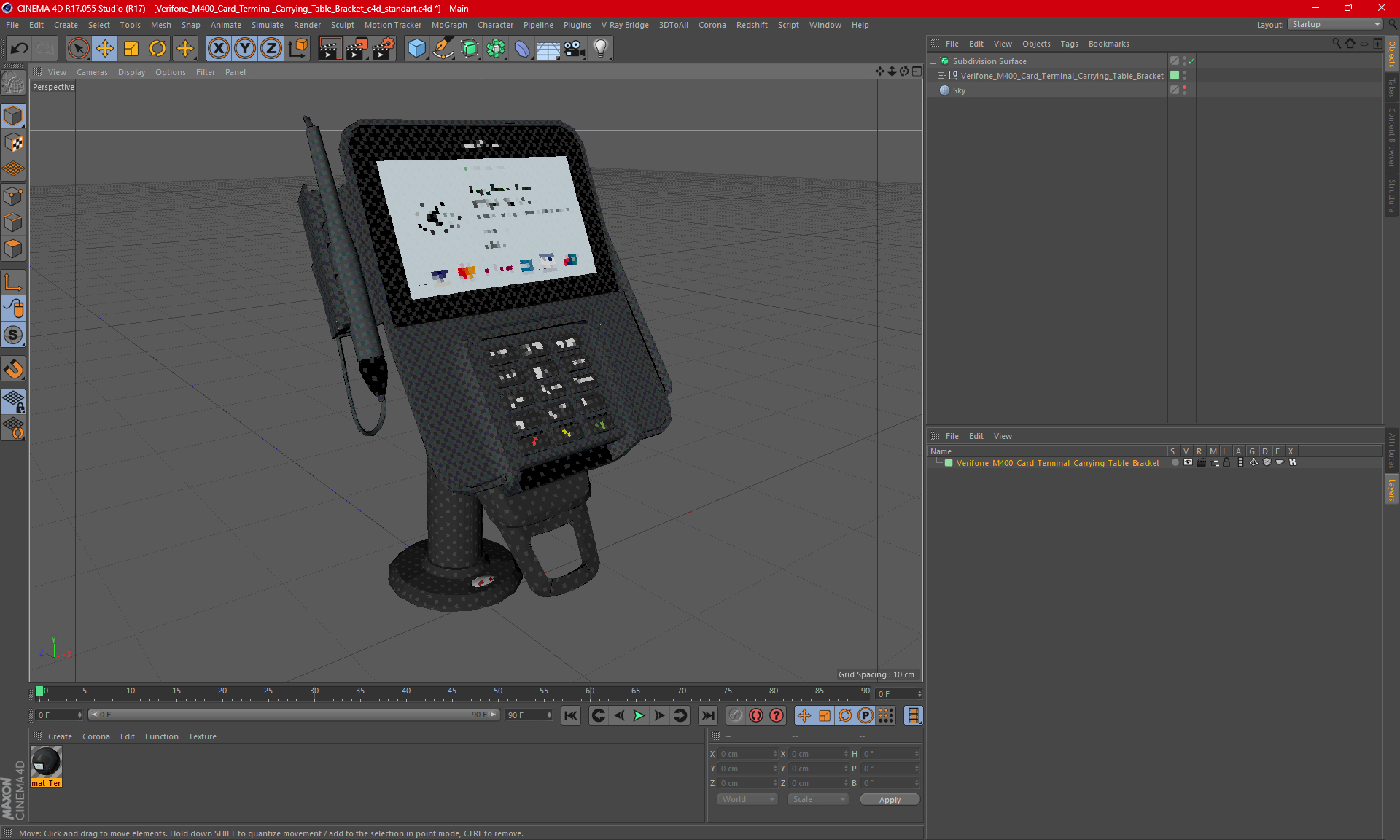The width and height of the screenshot is (1400, 840).
Task: Click the X position input field
Action: pyautogui.click(x=748, y=754)
